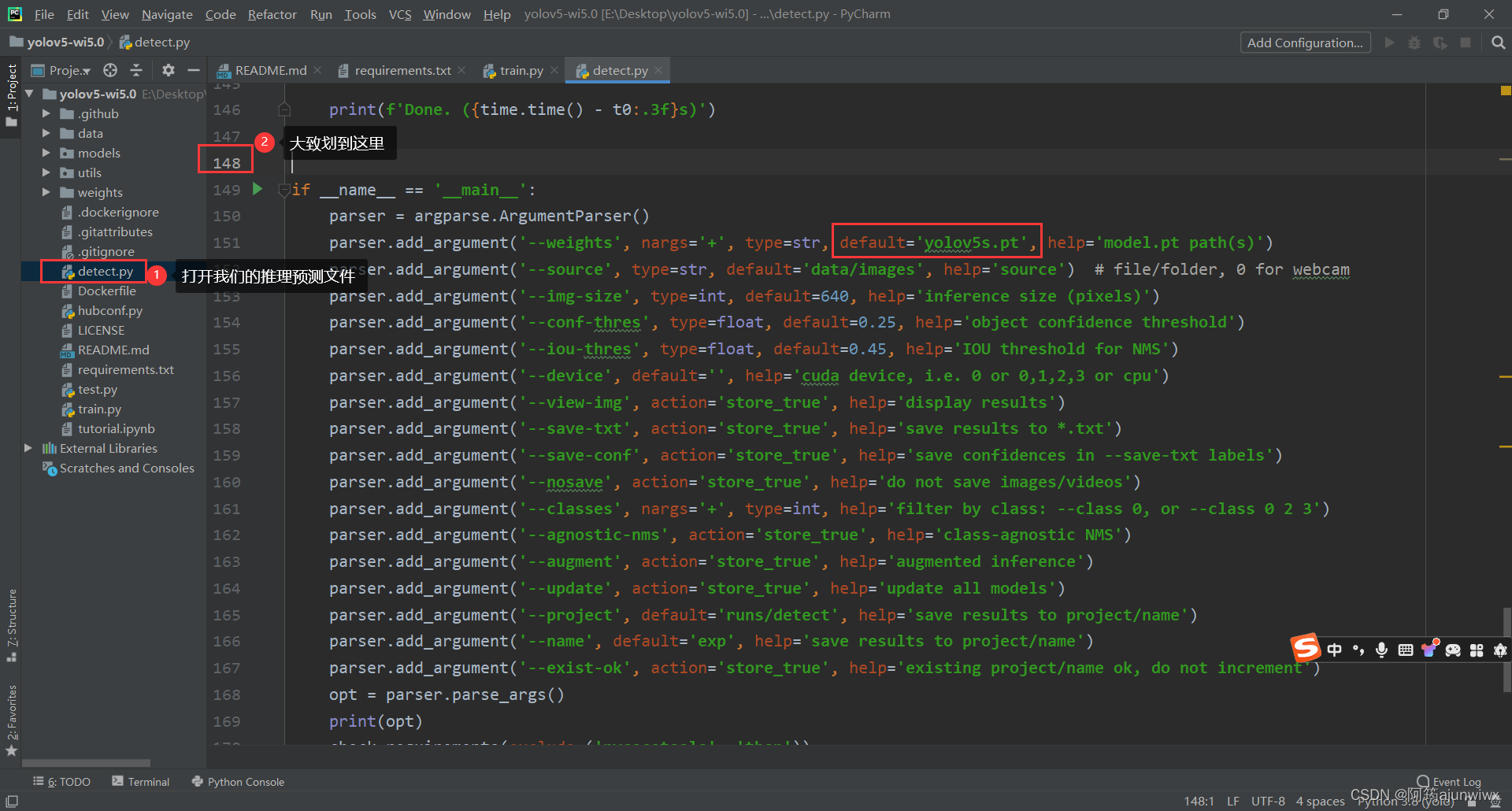1512x811 pixels.
Task: Open the File menu
Action: (44, 14)
